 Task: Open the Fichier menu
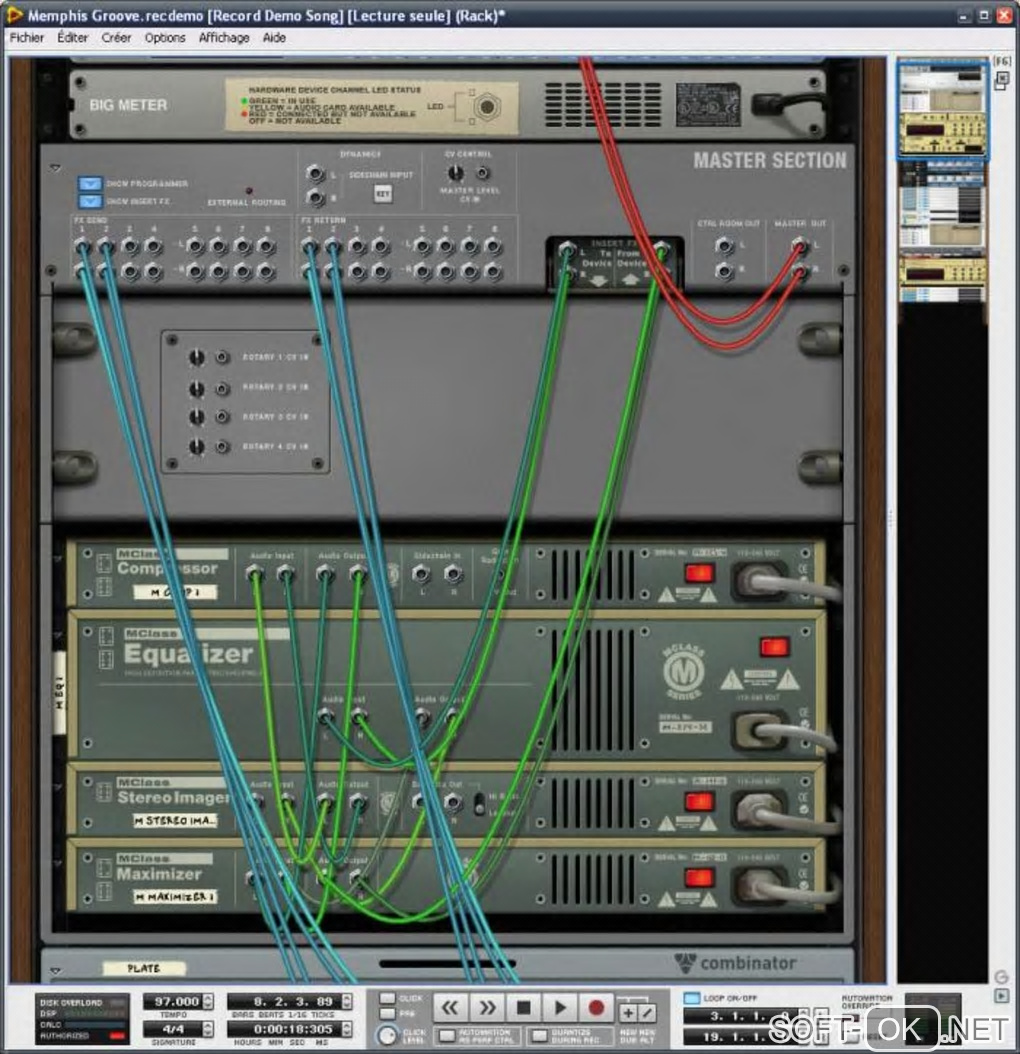[x=27, y=38]
